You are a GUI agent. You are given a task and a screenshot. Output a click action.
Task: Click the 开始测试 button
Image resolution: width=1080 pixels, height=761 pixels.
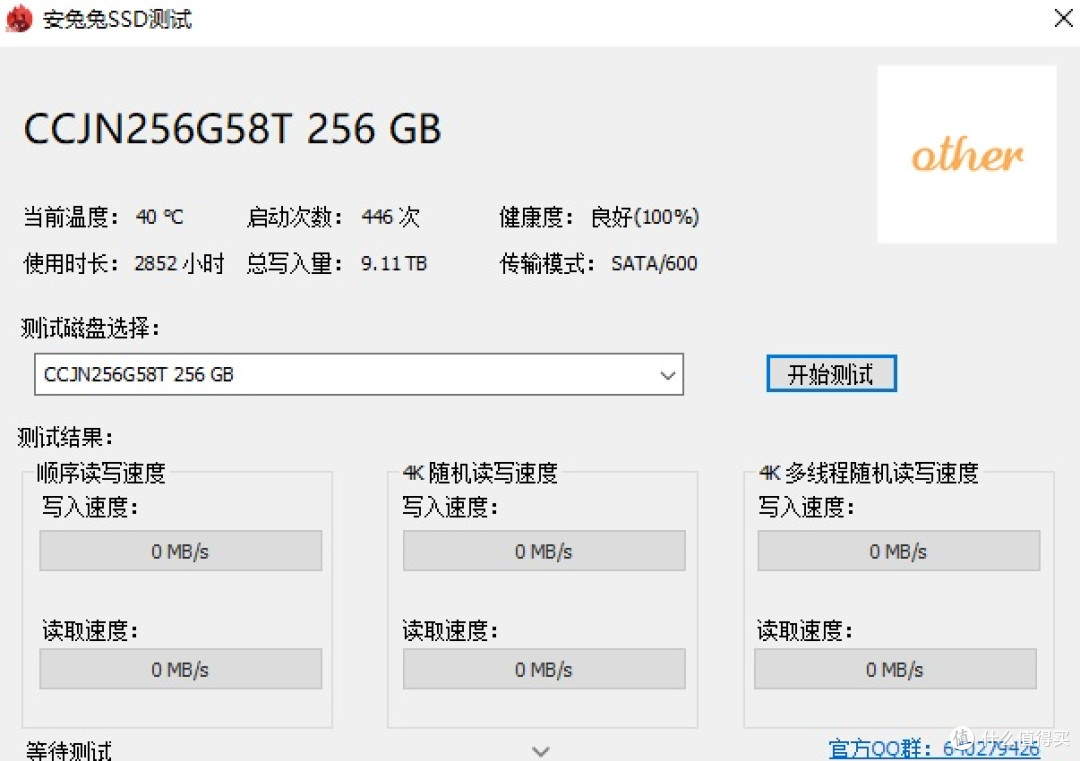831,374
